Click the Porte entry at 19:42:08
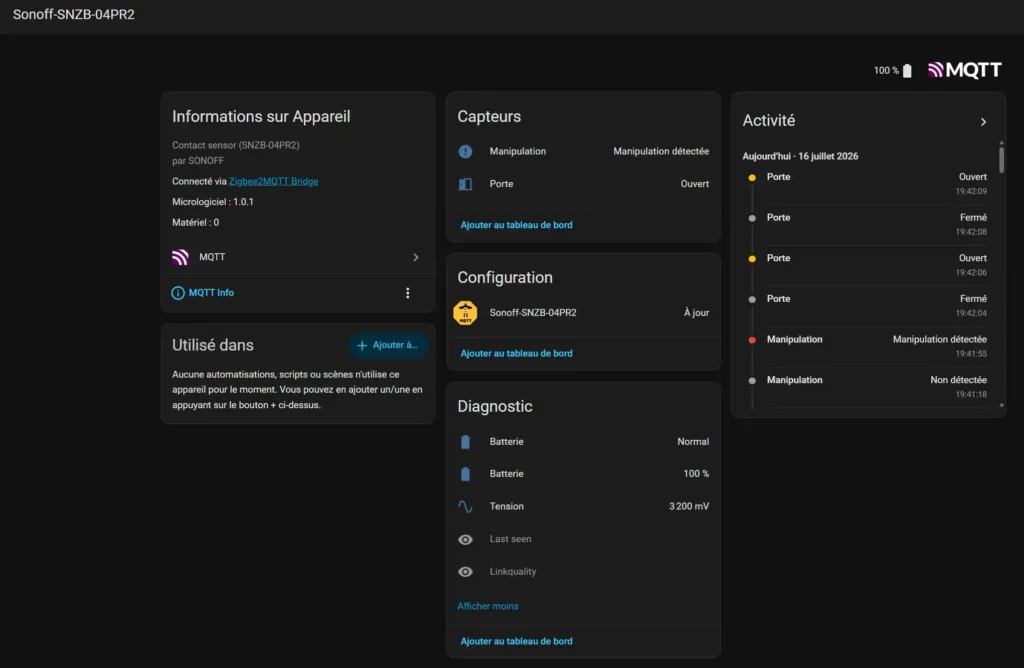1024x668 pixels. point(867,225)
